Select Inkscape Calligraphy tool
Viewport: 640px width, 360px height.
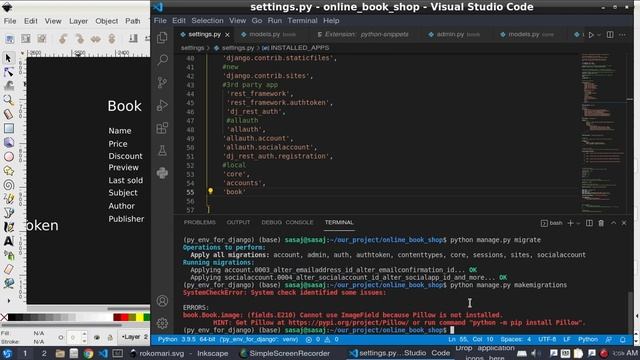point(8,227)
